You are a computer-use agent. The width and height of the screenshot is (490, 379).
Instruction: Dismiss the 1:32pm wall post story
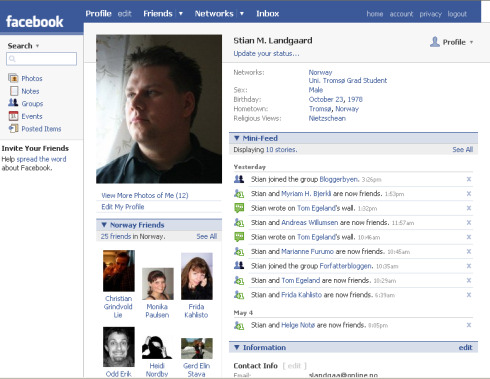point(469,208)
